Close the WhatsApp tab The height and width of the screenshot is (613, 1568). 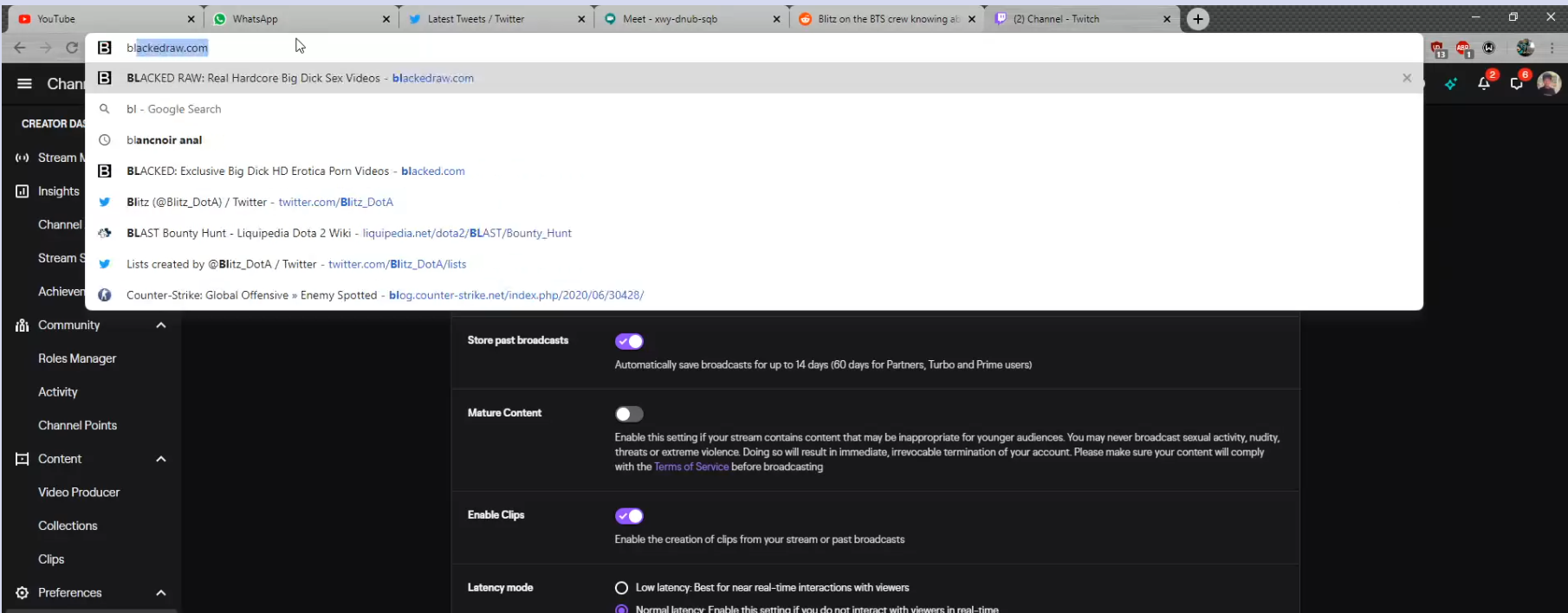point(386,19)
